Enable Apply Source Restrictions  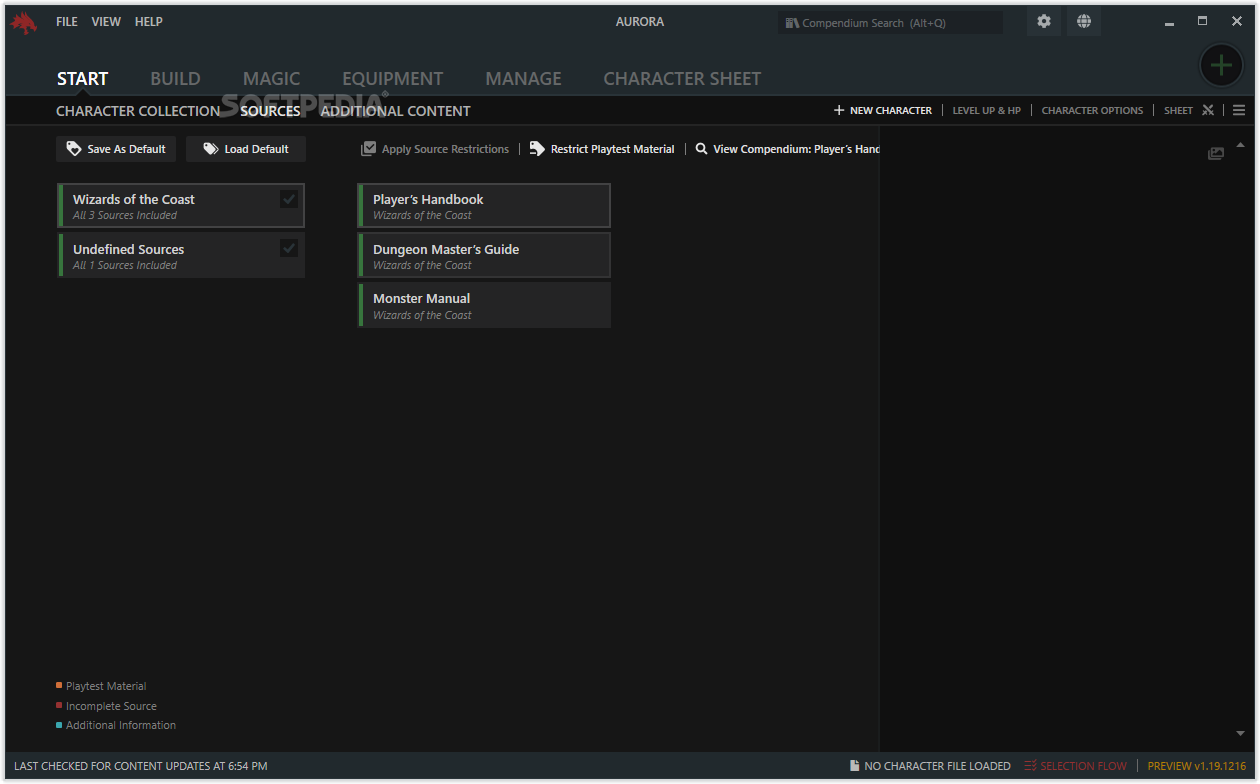[435, 149]
